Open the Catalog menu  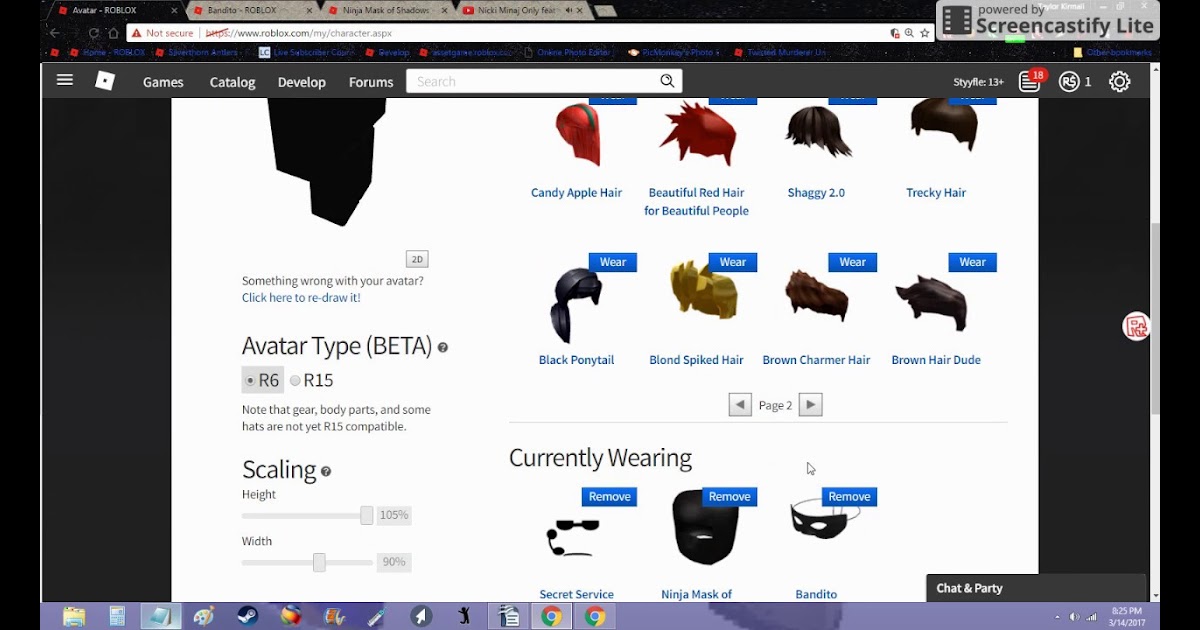[233, 82]
